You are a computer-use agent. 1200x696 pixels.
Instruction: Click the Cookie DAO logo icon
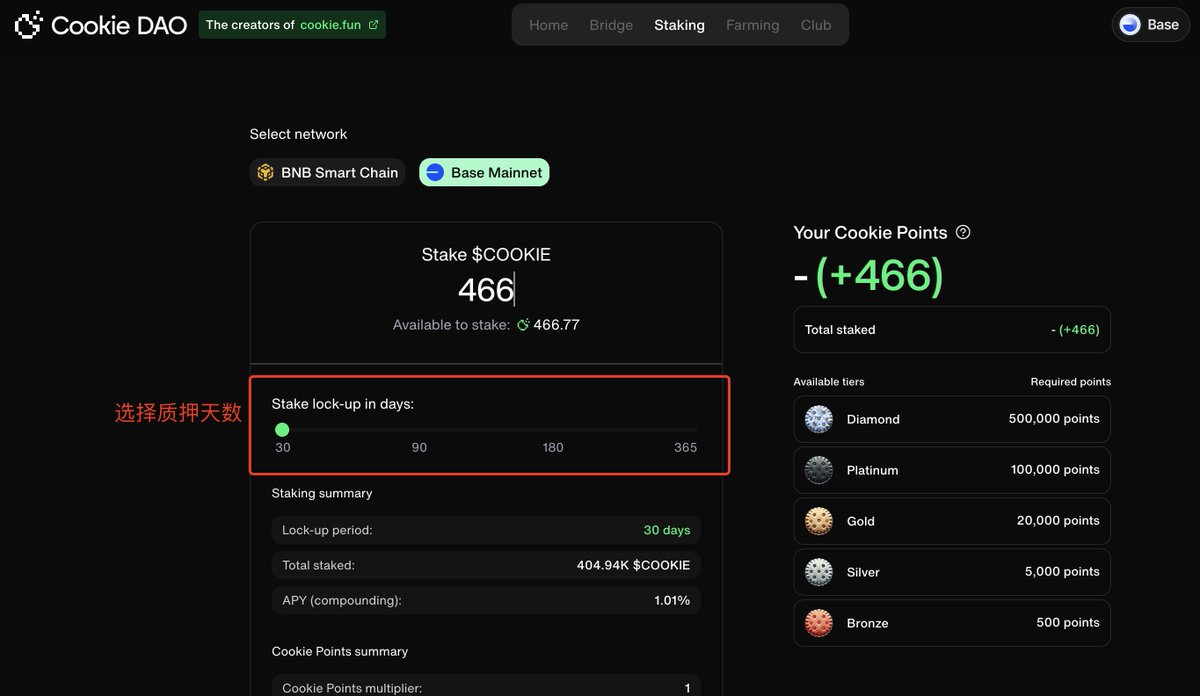[x=29, y=25]
